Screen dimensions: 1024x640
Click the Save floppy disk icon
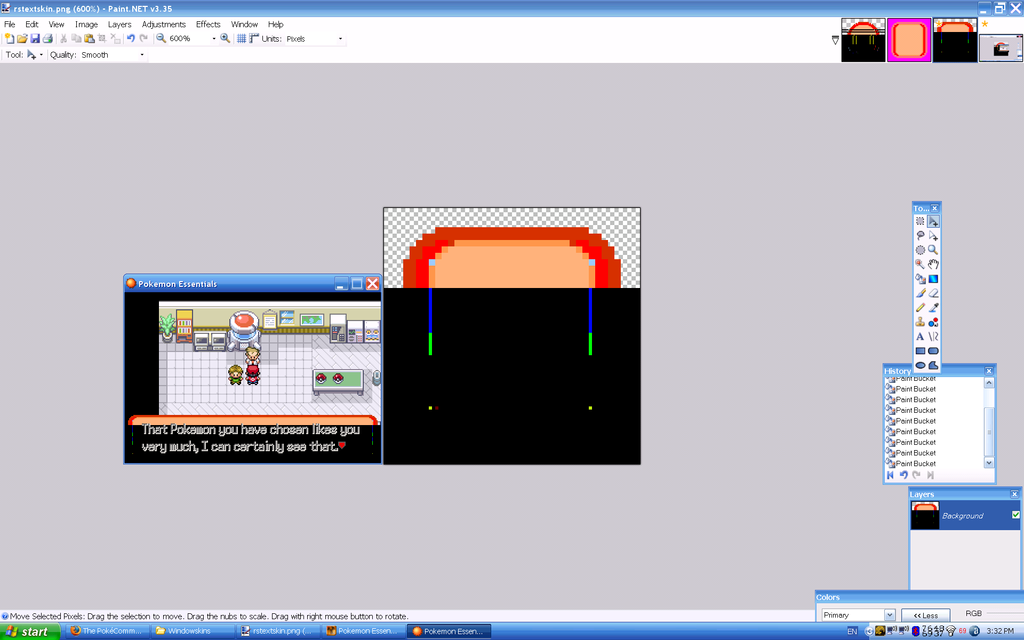pos(35,39)
